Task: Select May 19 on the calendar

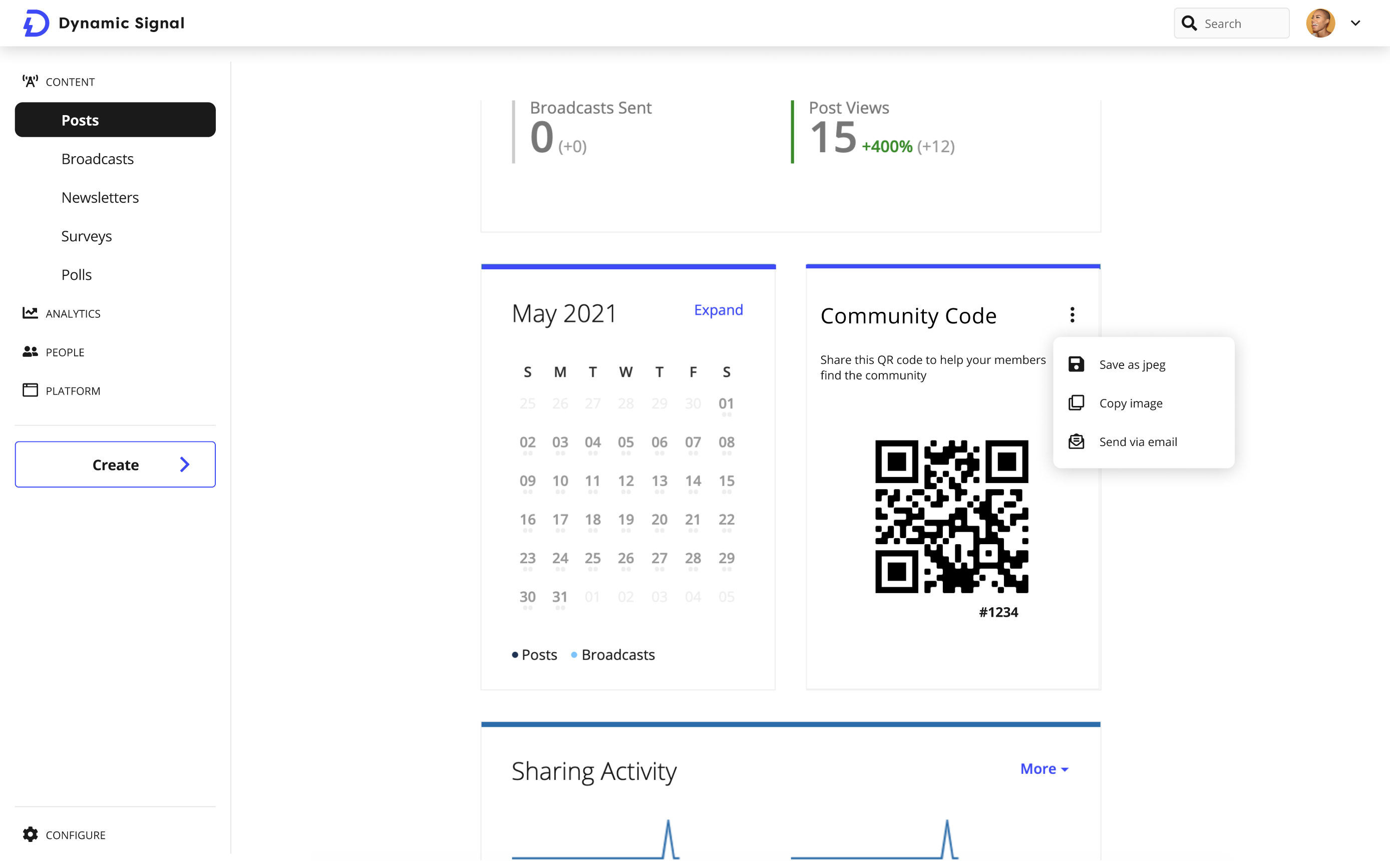Action: (626, 519)
